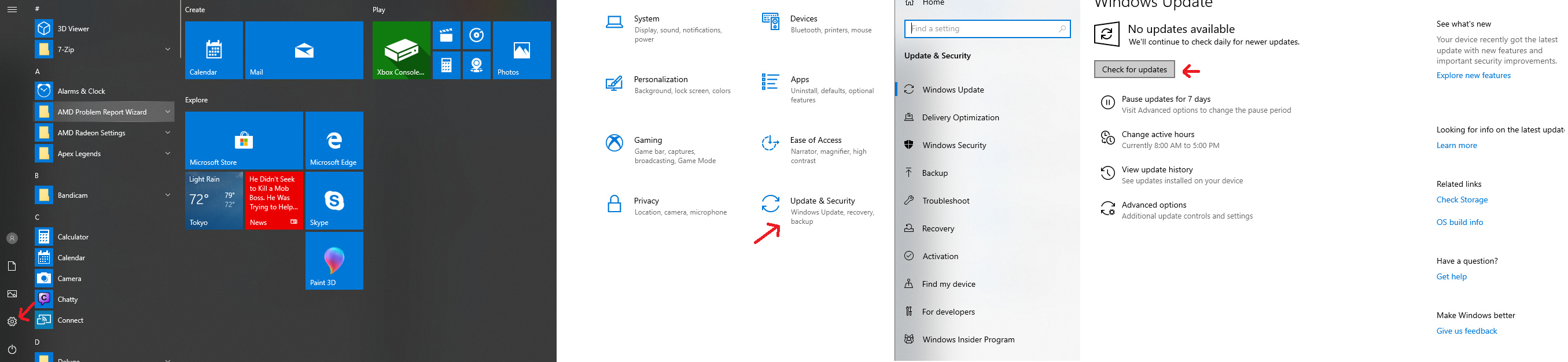Pause updates for 7 days

click(x=1166, y=99)
